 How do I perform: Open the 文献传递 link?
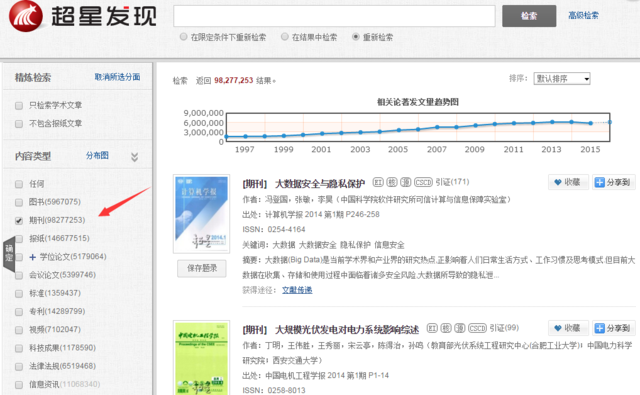(297, 290)
